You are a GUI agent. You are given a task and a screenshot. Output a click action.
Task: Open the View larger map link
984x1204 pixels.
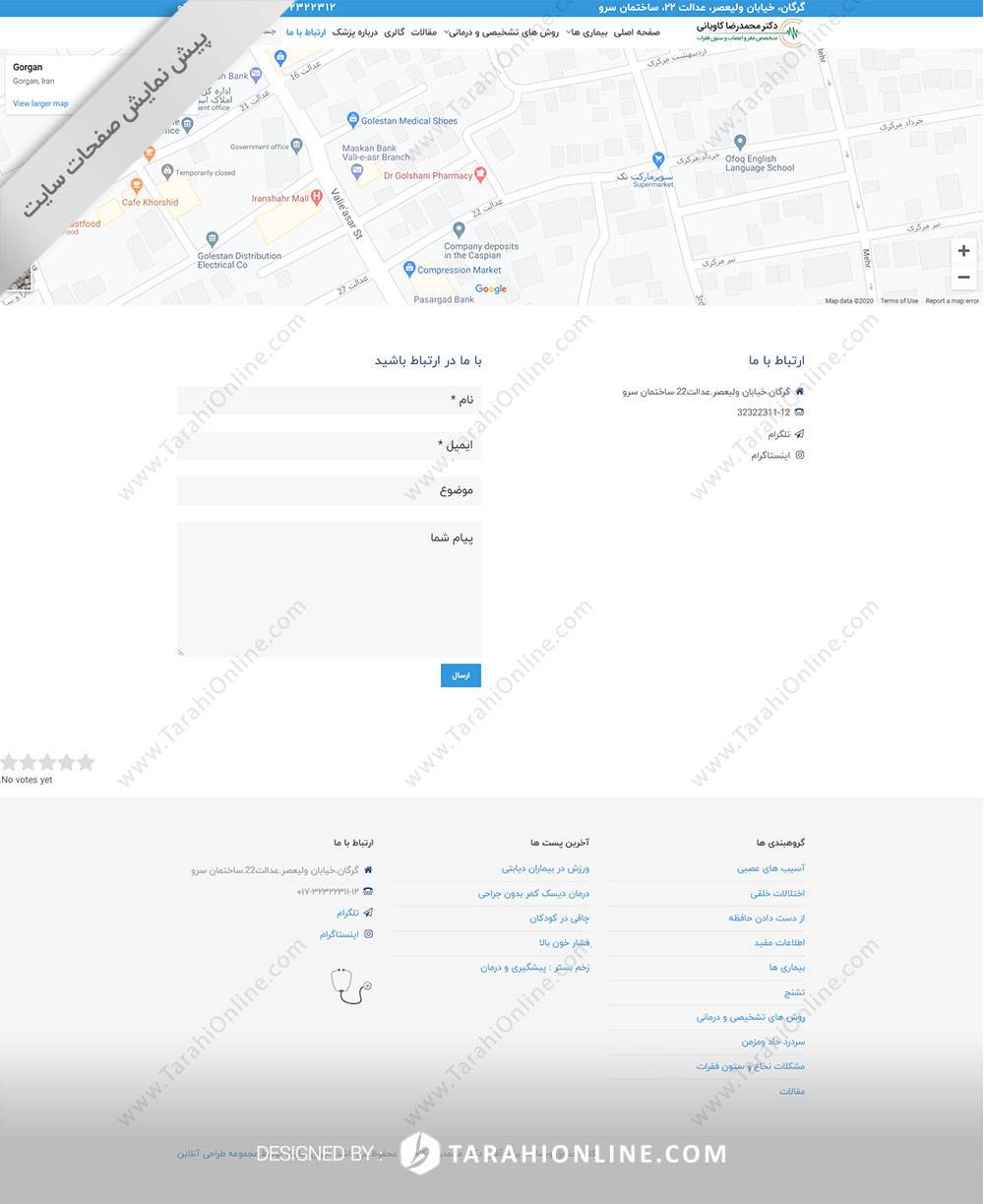point(40,103)
